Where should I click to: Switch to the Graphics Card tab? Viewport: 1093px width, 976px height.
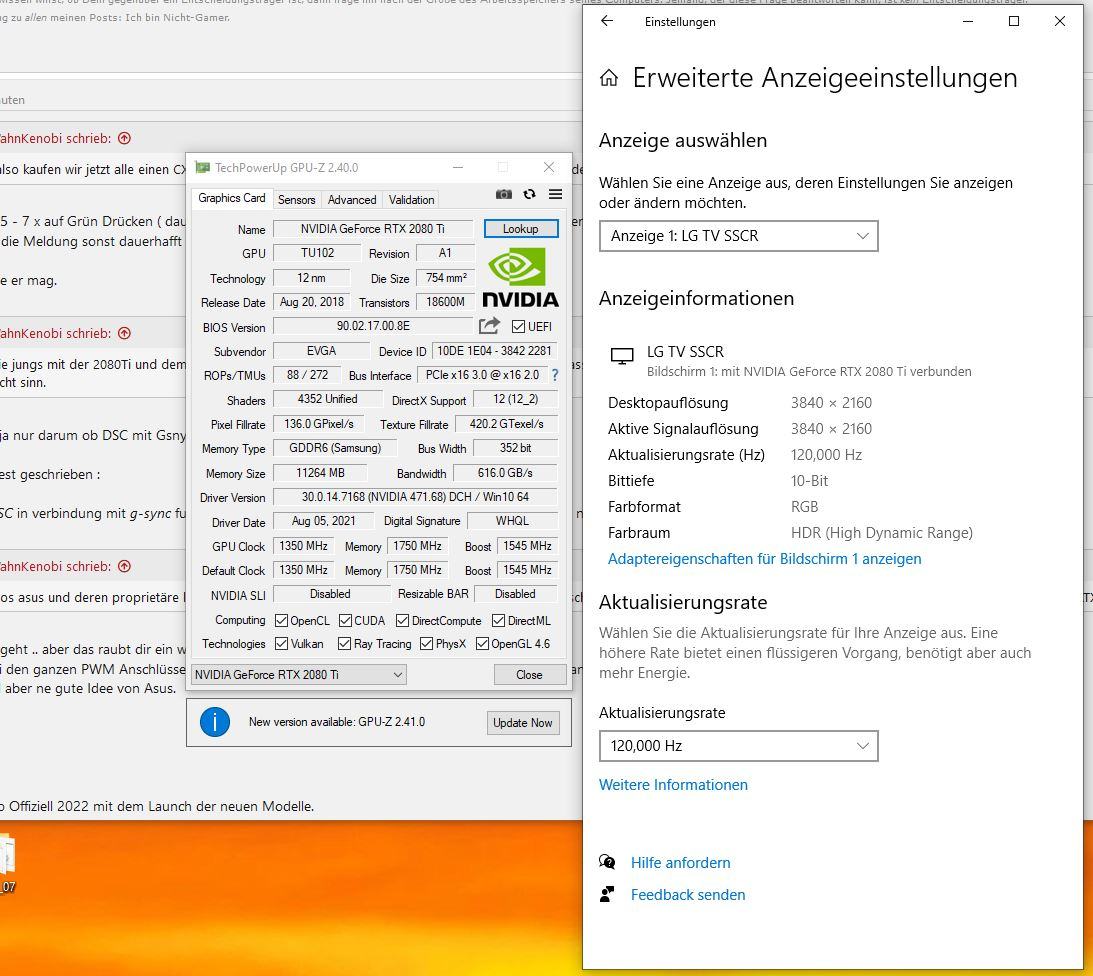click(231, 198)
